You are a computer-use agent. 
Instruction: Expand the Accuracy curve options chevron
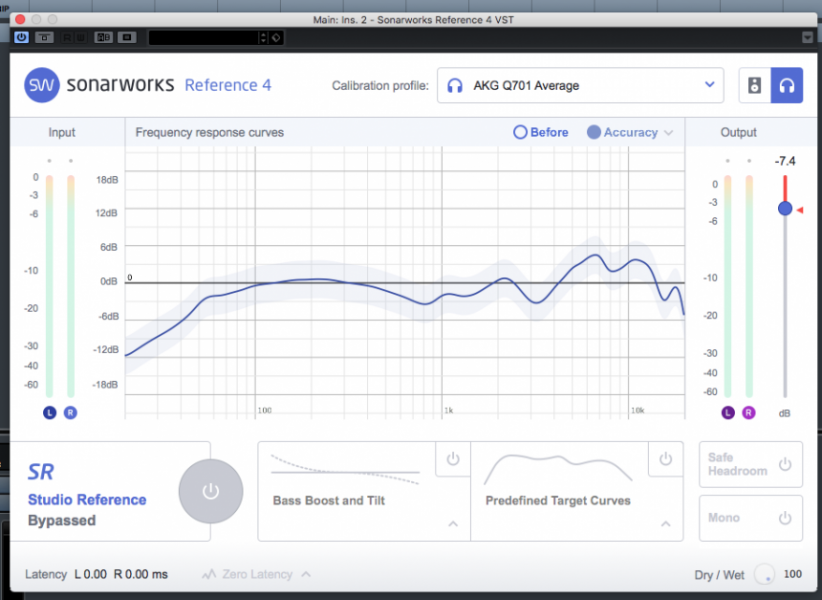click(668, 133)
